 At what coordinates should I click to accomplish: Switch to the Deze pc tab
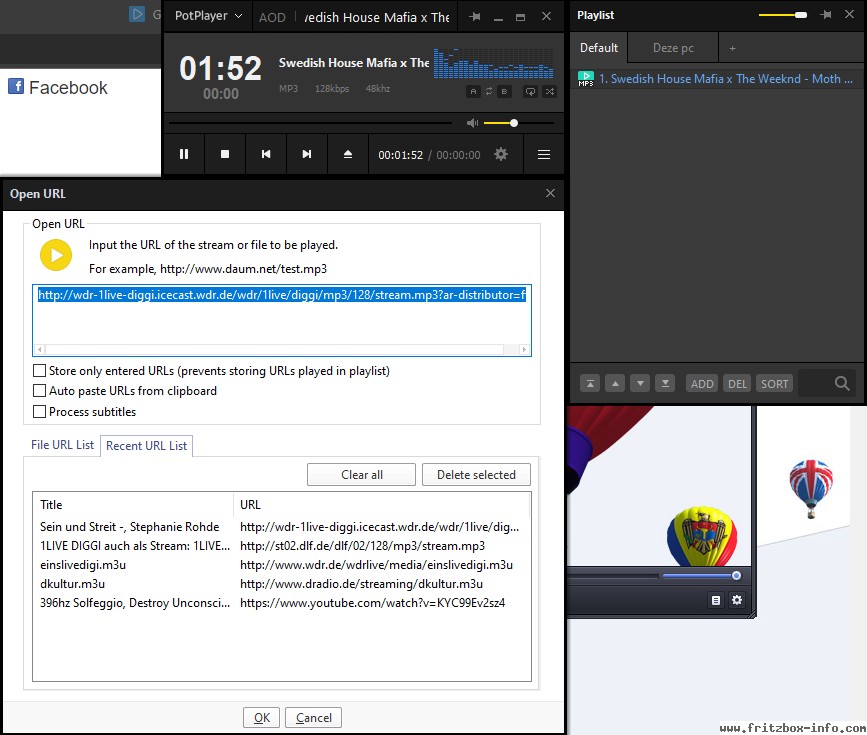pyautogui.click(x=673, y=48)
